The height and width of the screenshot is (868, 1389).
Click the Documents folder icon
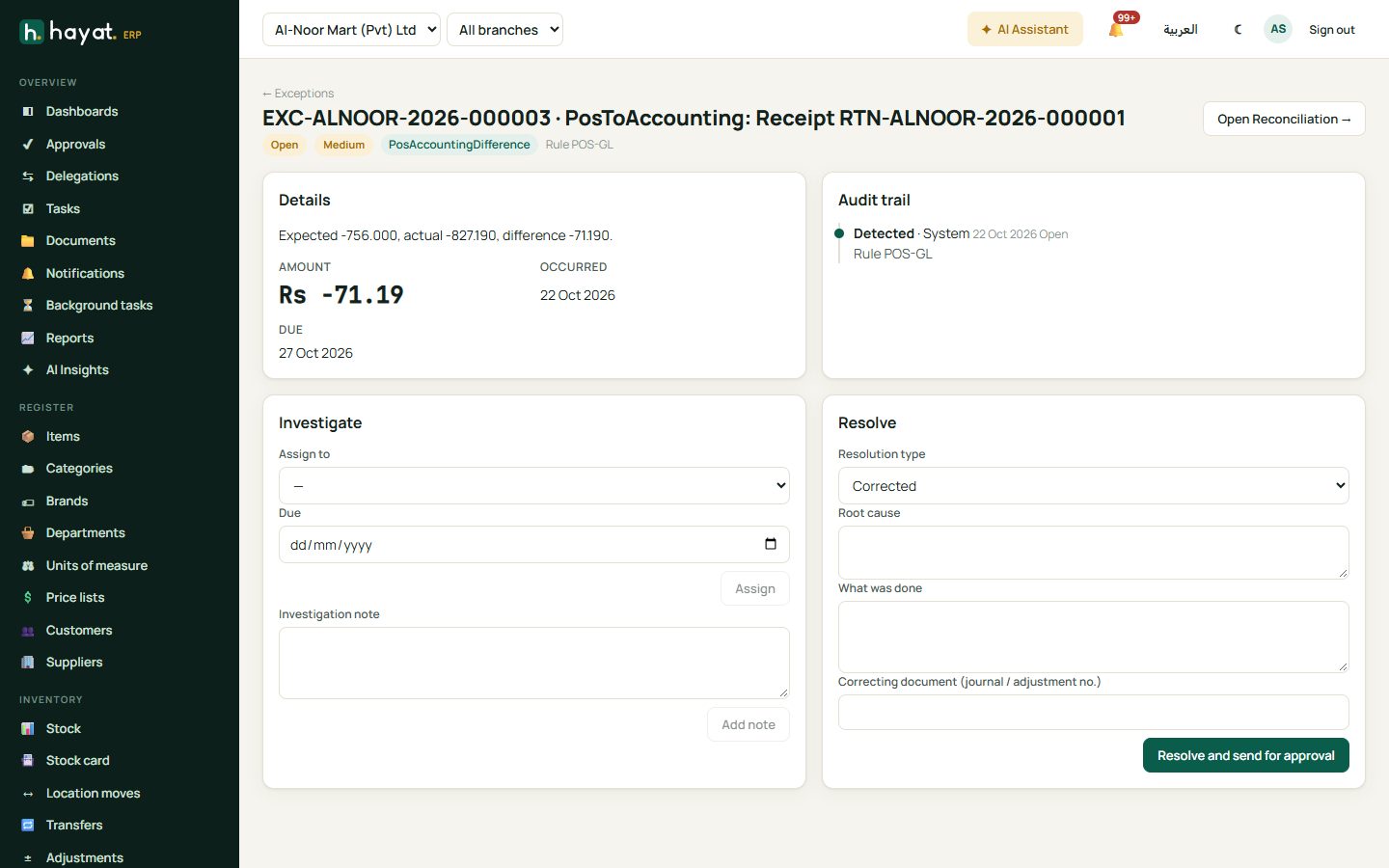pyautogui.click(x=28, y=241)
